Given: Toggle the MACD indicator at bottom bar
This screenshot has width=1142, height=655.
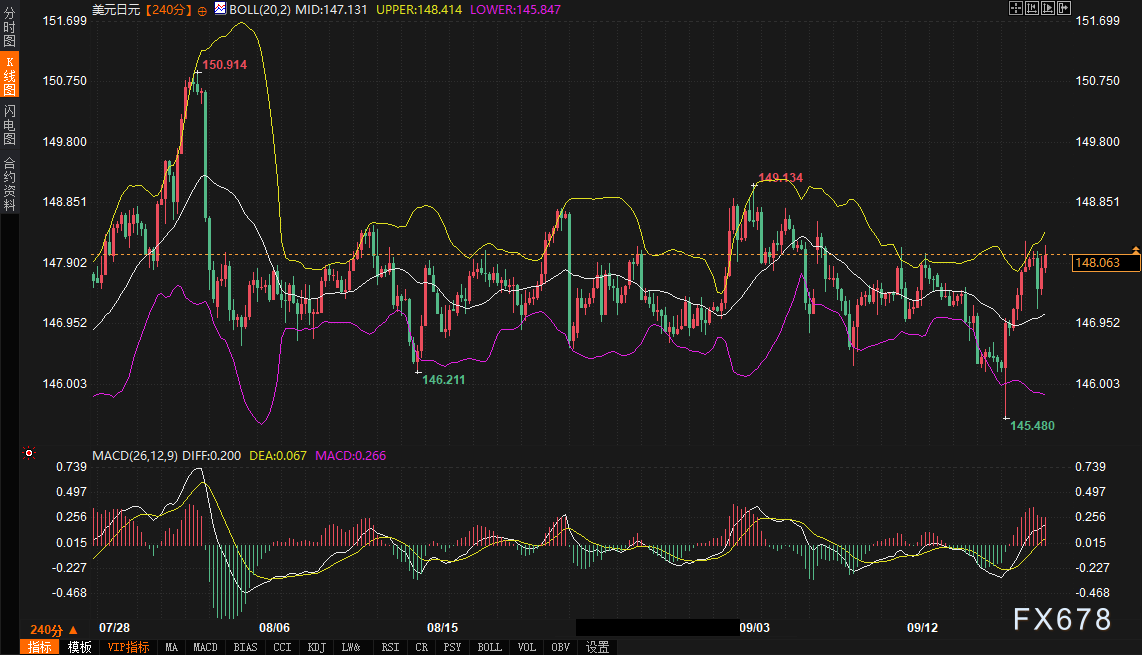Looking at the screenshot, I should click(205, 647).
